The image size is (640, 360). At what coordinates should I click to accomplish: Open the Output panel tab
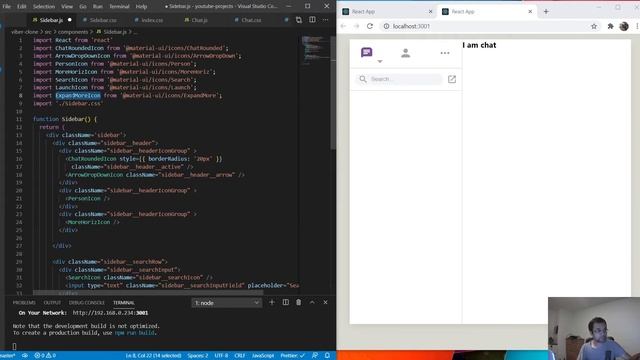click(52, 303)
